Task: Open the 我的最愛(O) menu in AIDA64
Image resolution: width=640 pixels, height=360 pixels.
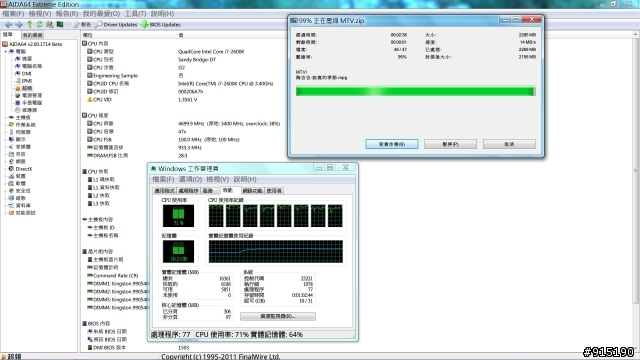Action: point(101,13)
